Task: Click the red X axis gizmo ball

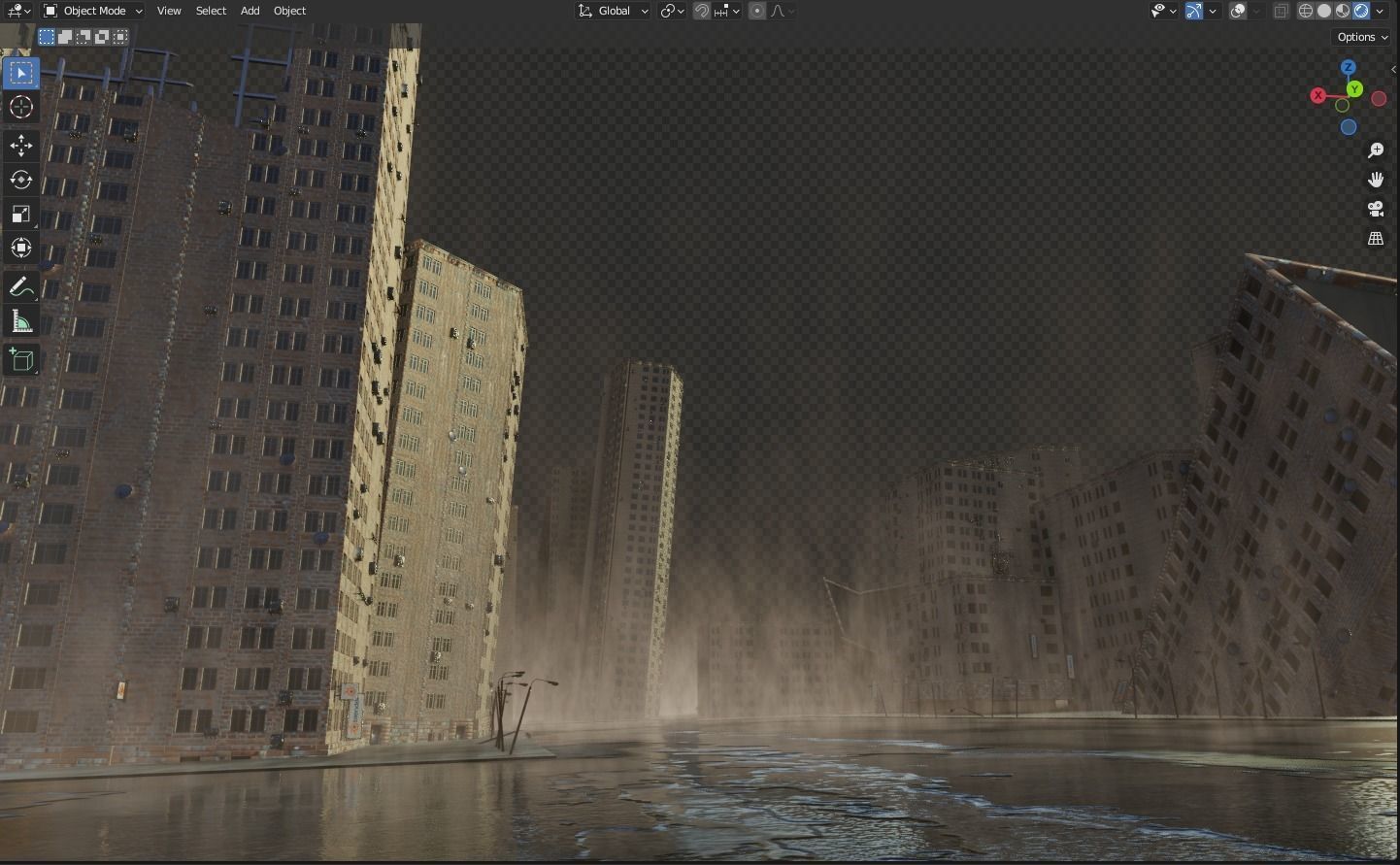Action: [1317, 95]
